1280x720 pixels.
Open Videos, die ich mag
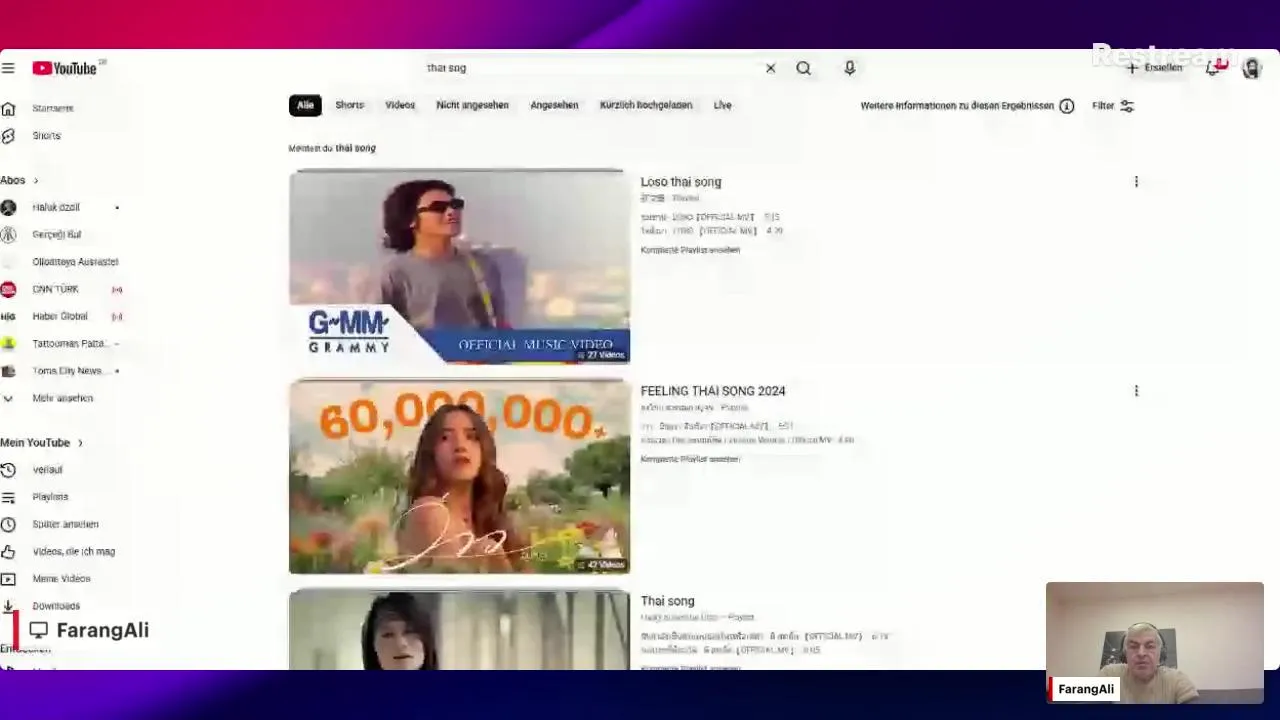click(x=73, y=551)
